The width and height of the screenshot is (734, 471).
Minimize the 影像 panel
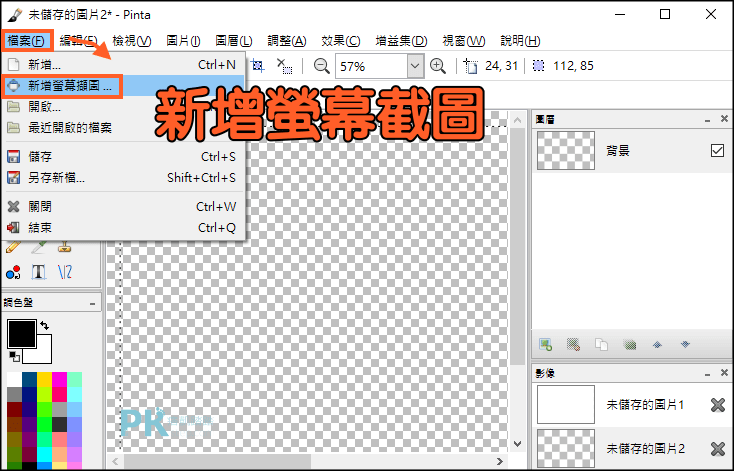(x=707, y=374)
